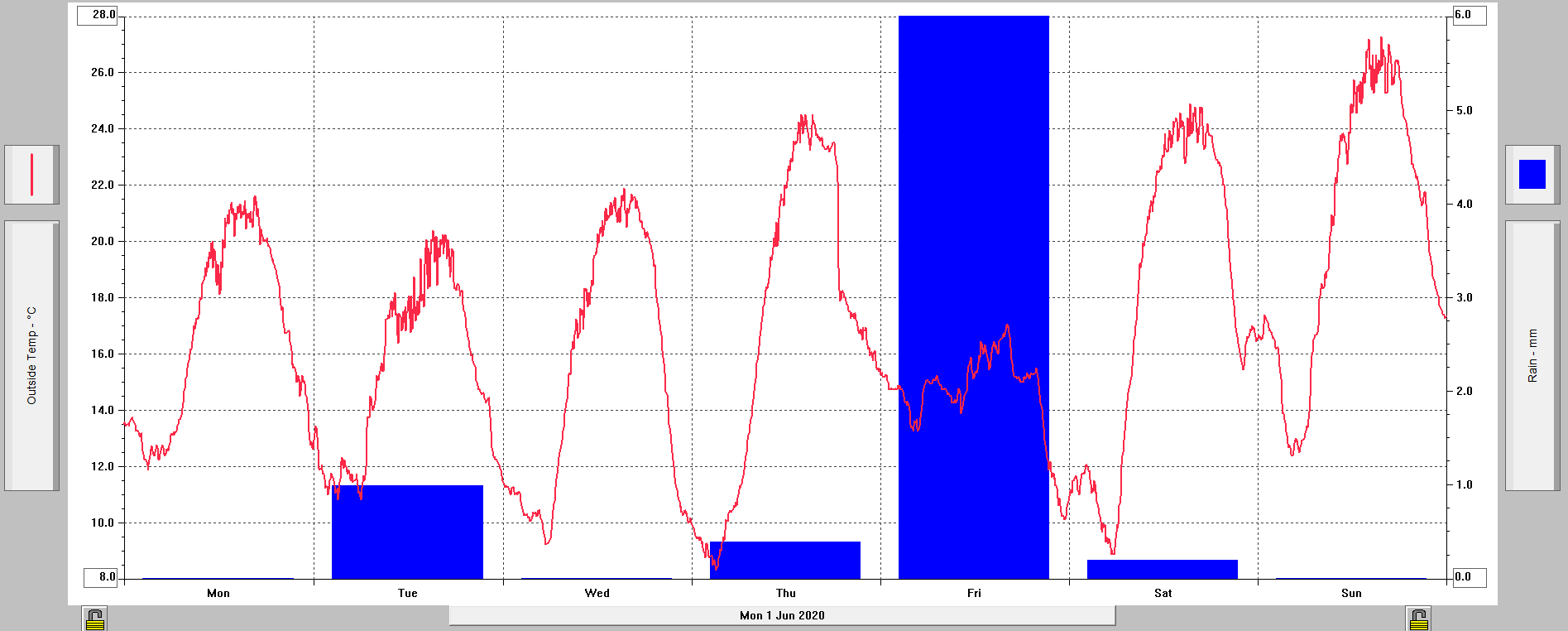1568x631 pixels.
Task: Open the Mon 1 Jun 2020 date selector
Action: (x=782, y=615)
